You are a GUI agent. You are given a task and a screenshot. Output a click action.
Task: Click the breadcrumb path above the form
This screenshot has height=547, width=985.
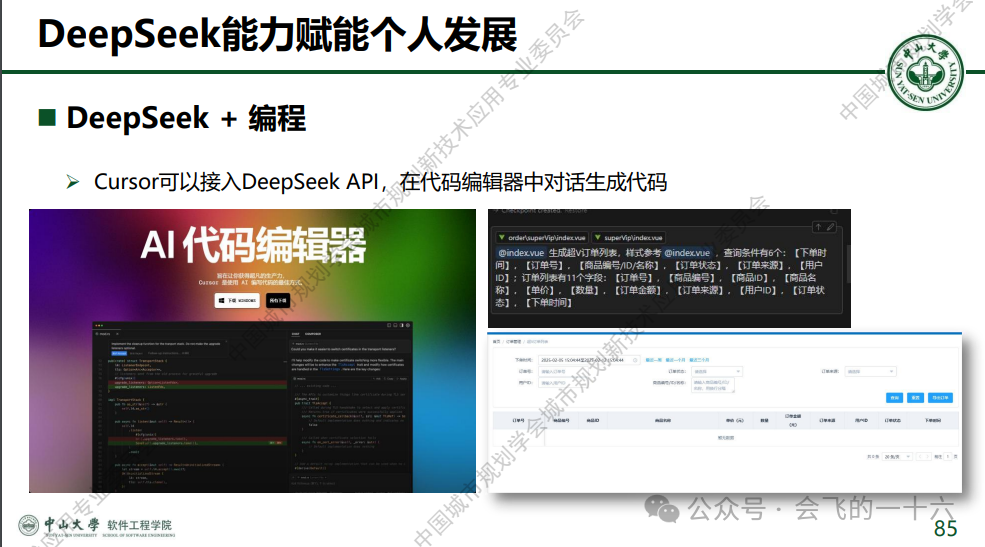[x=520, y=342]
